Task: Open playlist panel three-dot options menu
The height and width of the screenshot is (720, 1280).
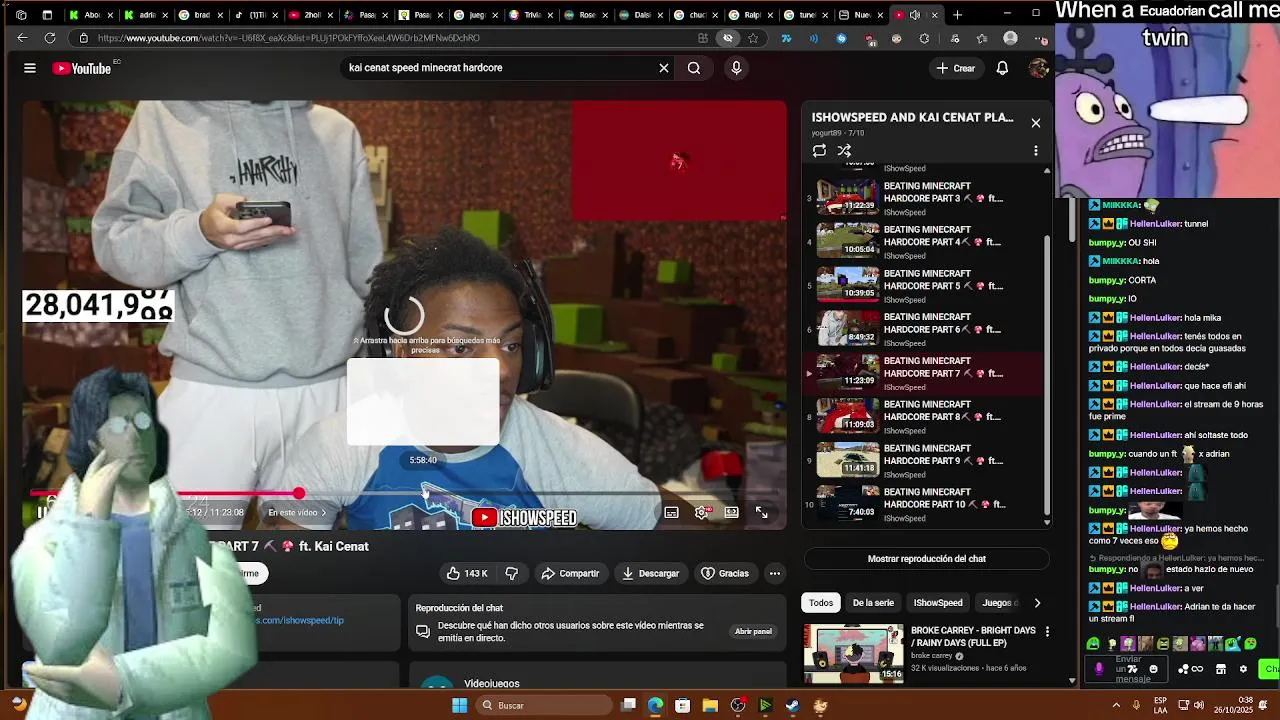Action: (x=1036, y=150)
